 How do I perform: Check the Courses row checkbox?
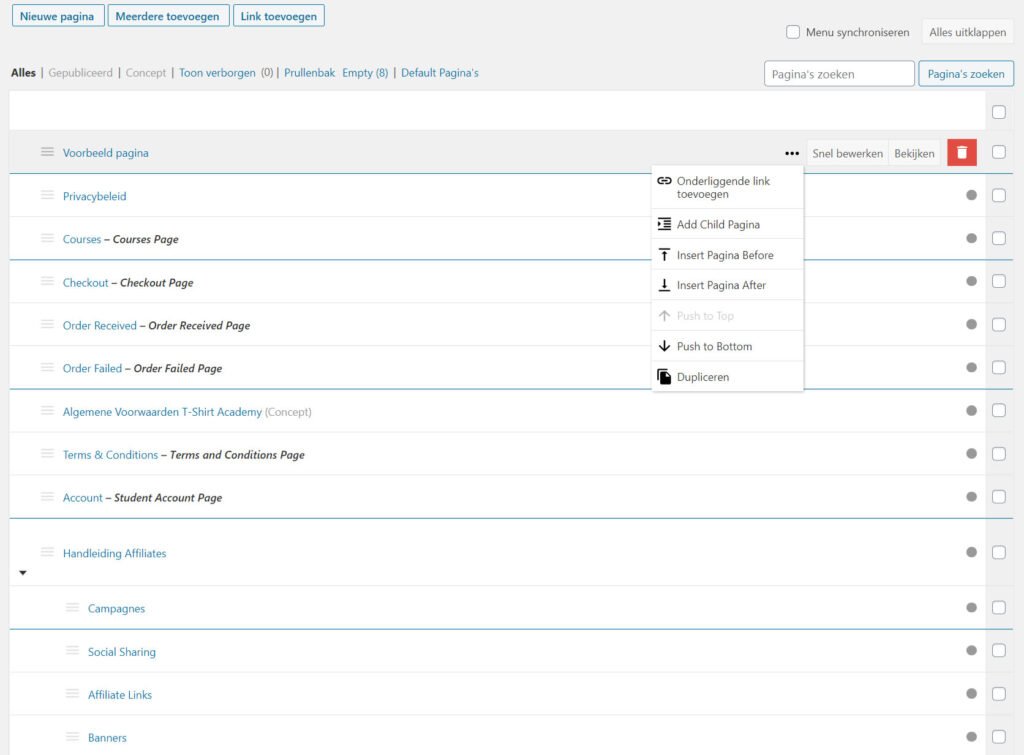coord(999,238)
